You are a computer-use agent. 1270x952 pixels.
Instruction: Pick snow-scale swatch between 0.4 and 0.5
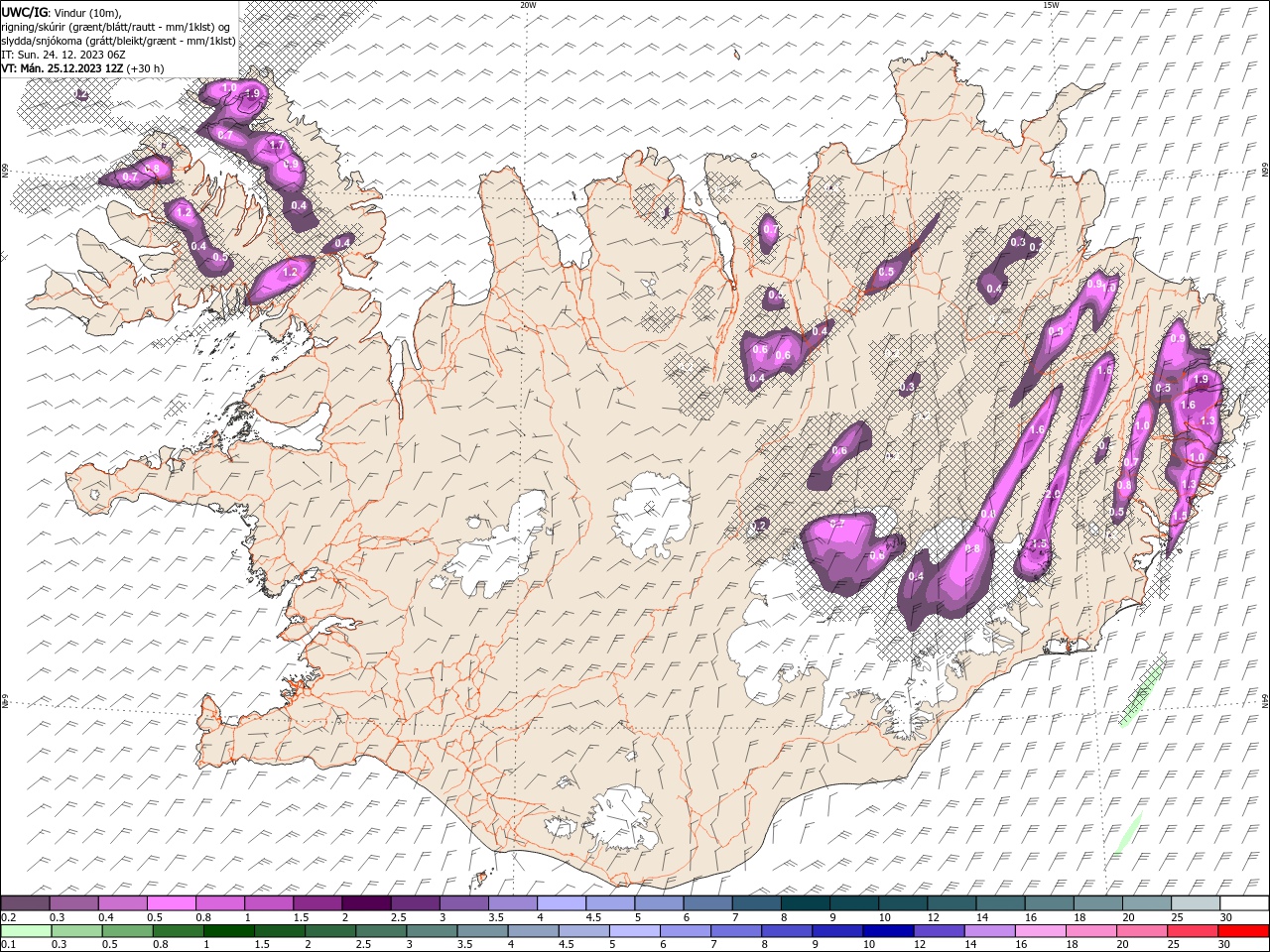click(x=122, y=903)
